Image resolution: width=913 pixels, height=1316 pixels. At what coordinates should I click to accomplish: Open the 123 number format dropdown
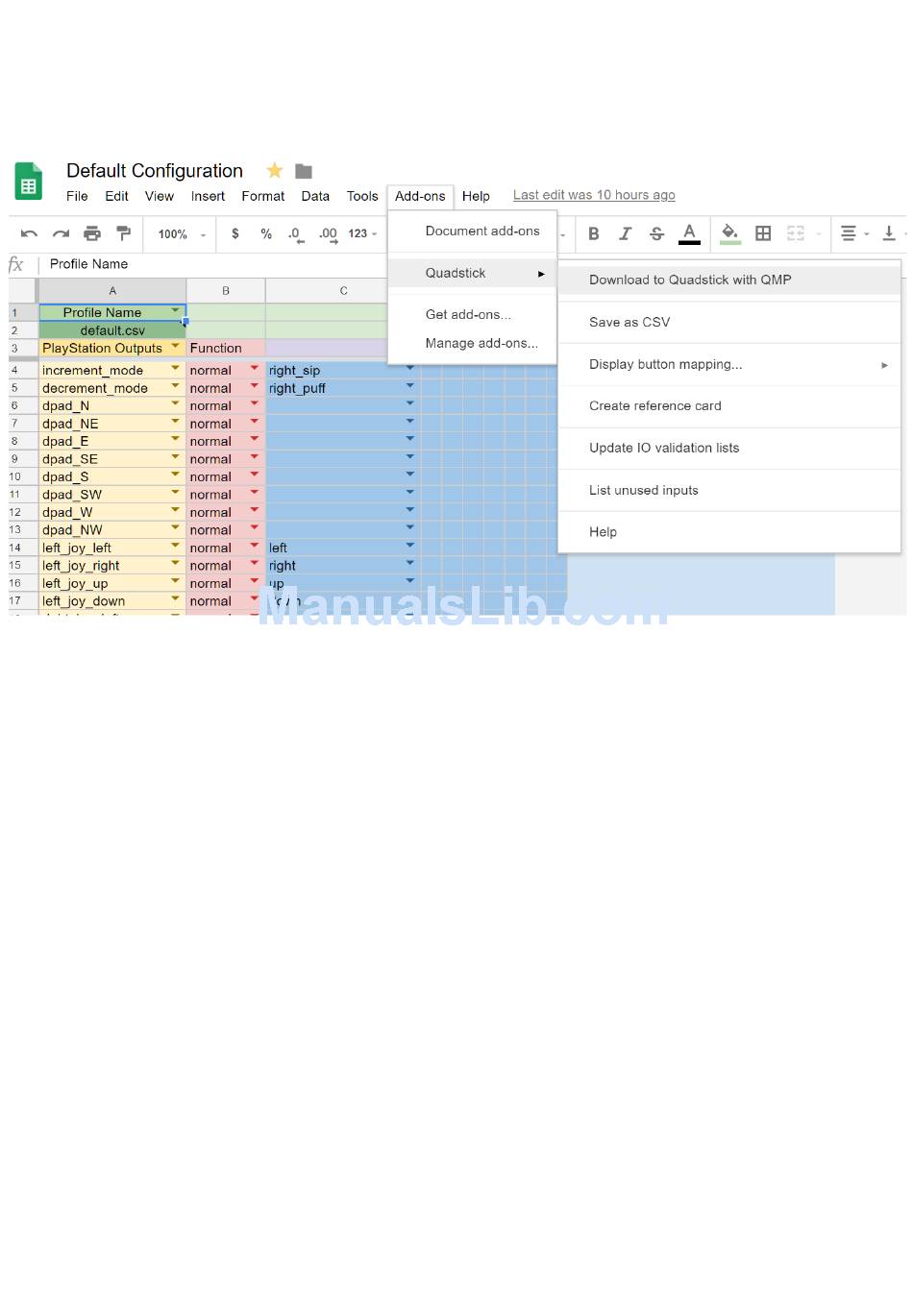(362, 233)
